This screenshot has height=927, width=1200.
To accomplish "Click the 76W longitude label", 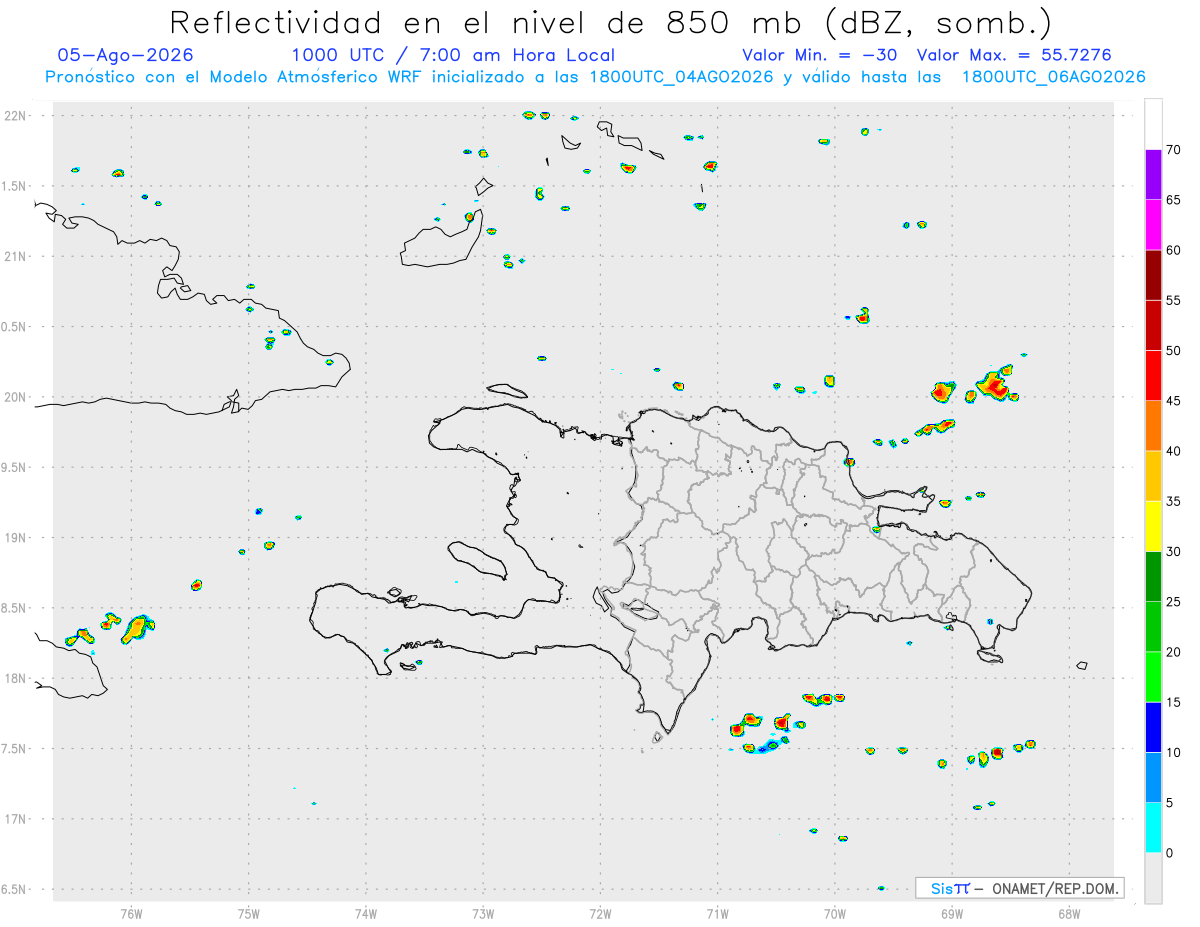I will point(131,912).
